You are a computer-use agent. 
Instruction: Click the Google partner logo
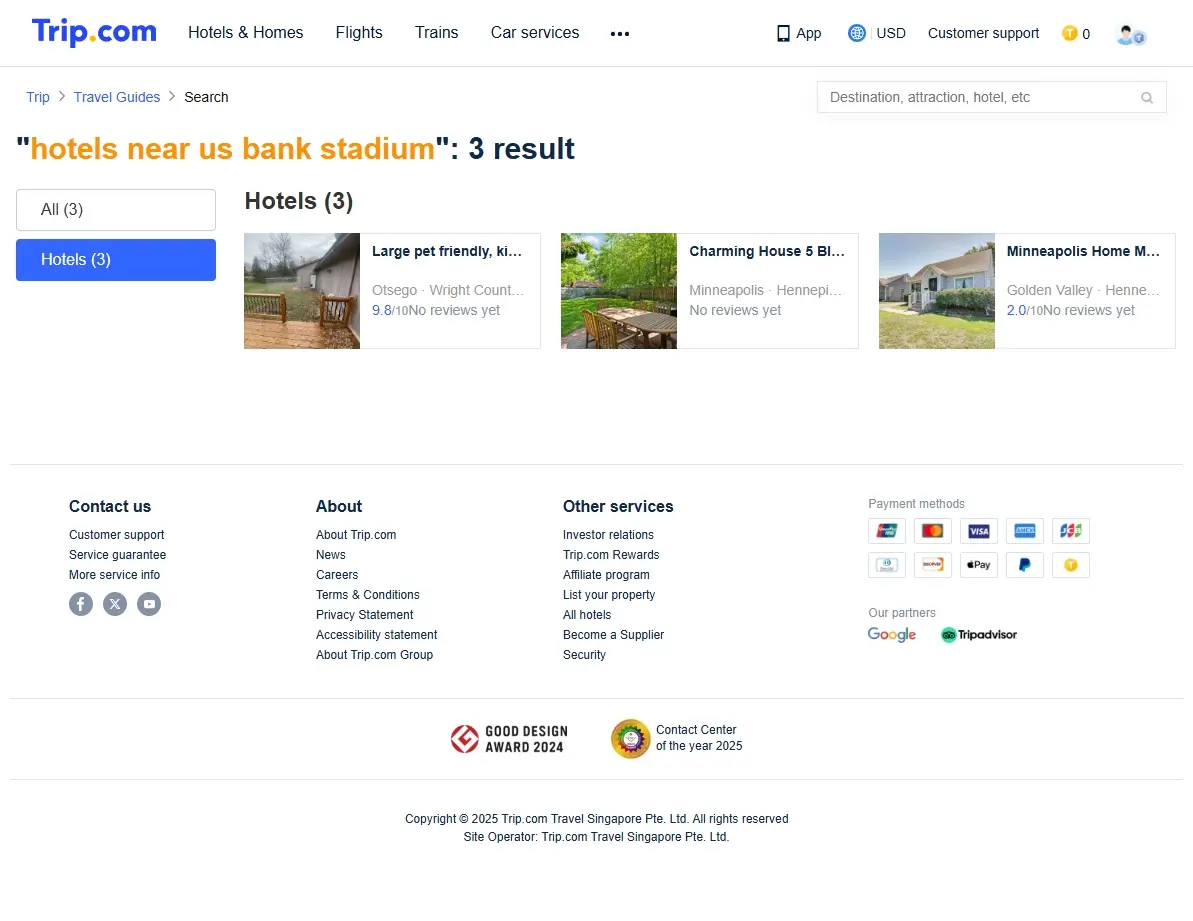pos(892,634)
